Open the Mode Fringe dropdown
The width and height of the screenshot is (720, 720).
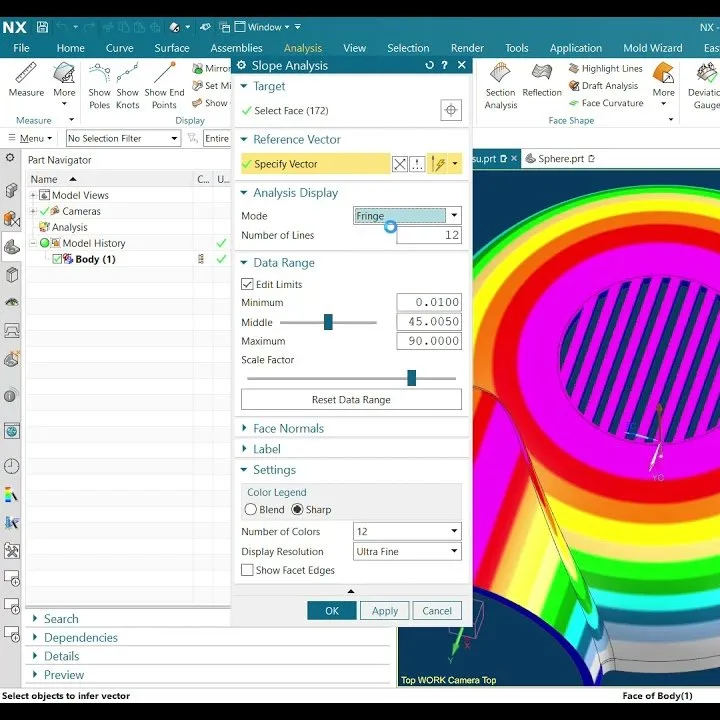407,215
